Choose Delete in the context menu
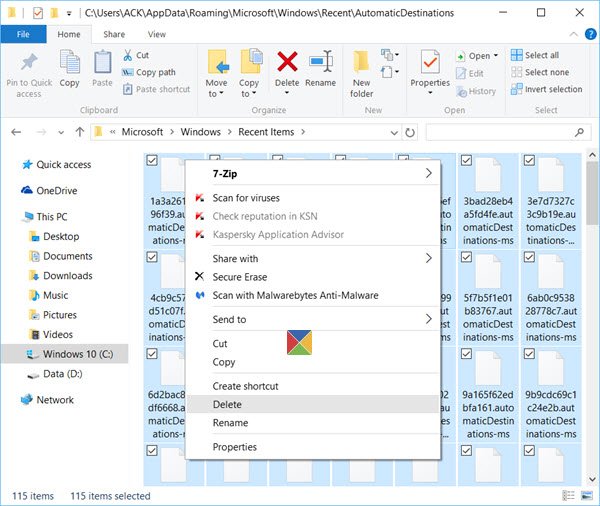Viewport: 600px width, 506px height. (312, 405)
